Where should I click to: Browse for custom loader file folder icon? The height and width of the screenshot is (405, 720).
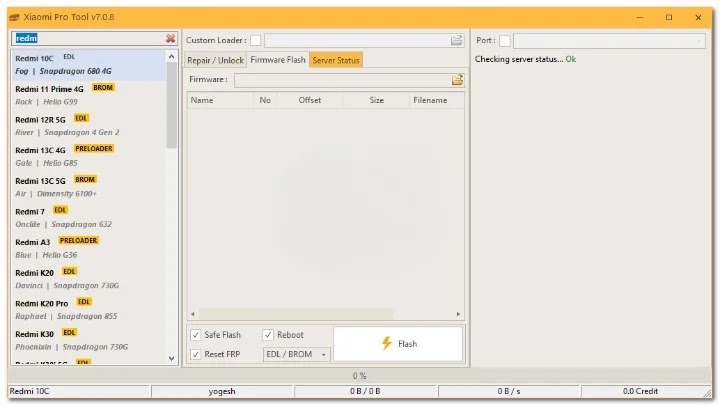(x=456, y=40)
